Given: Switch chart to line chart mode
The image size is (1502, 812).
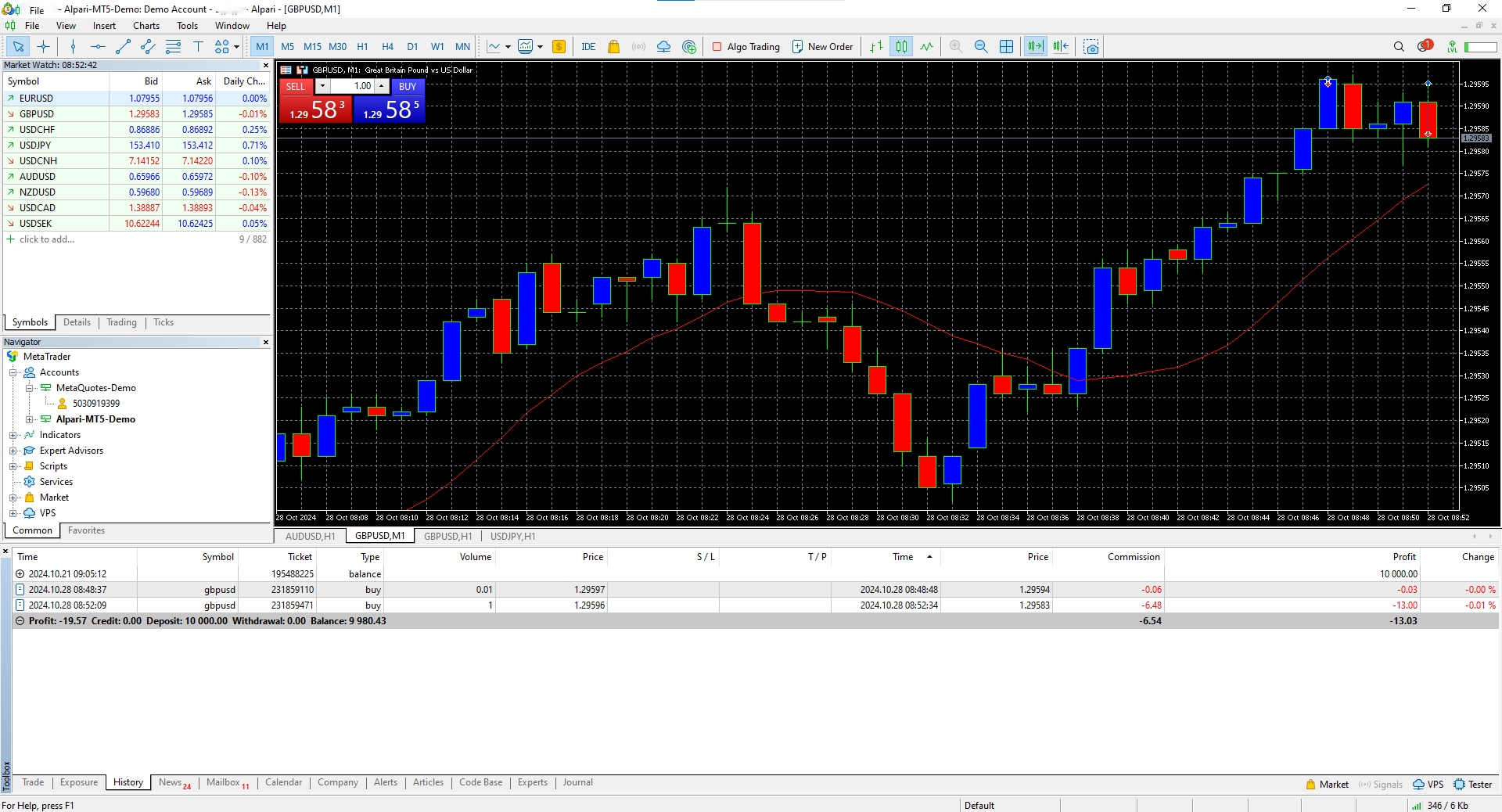Looking at the screenshot, I should pos(926,47).
